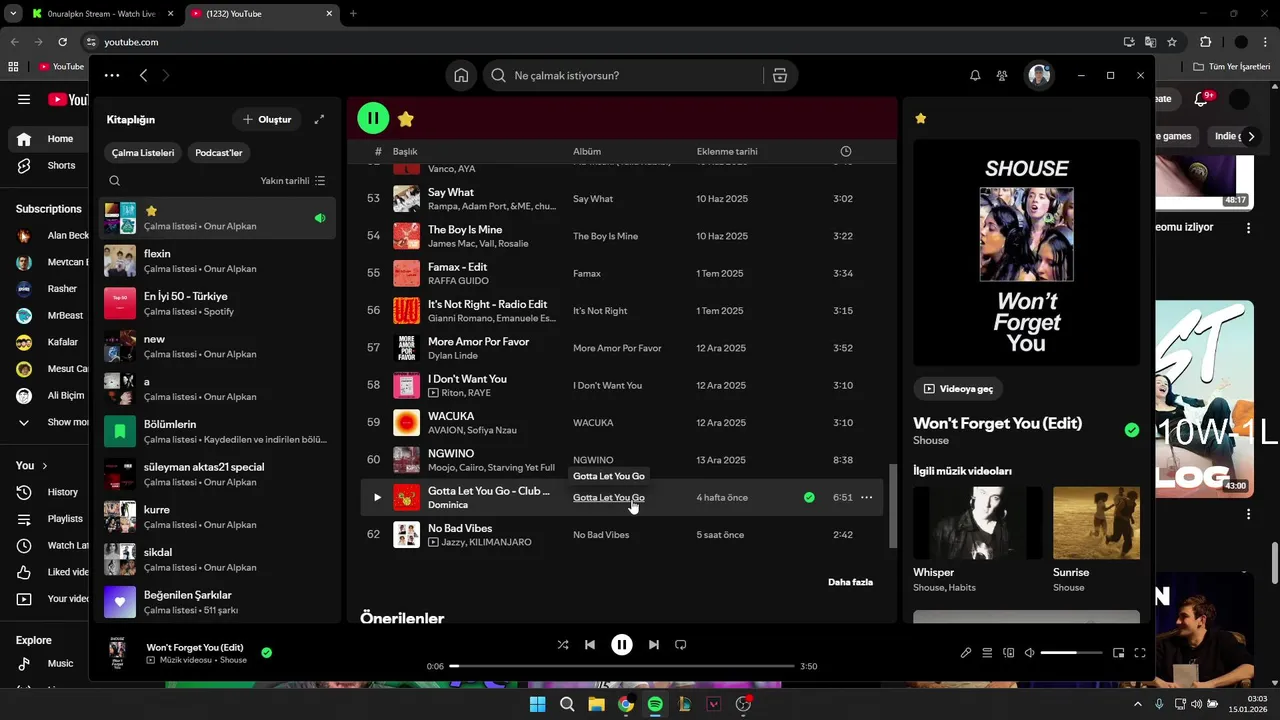This screenshot has width=1280, height=720.
Task: Toggle saved check in now-playing bar
Action: (266, 652)
